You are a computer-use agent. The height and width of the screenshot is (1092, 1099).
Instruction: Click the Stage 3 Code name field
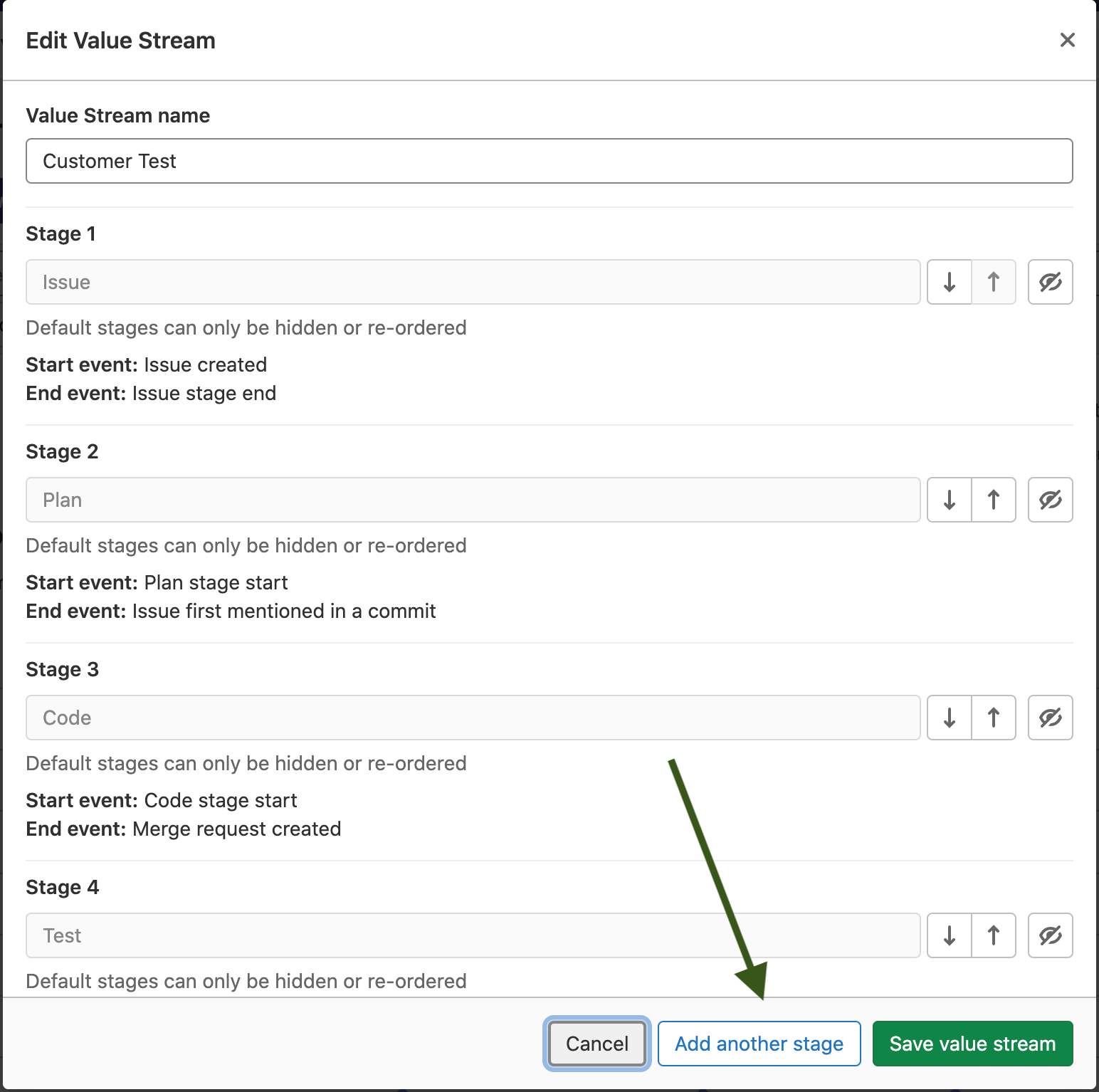click(473, 718)
